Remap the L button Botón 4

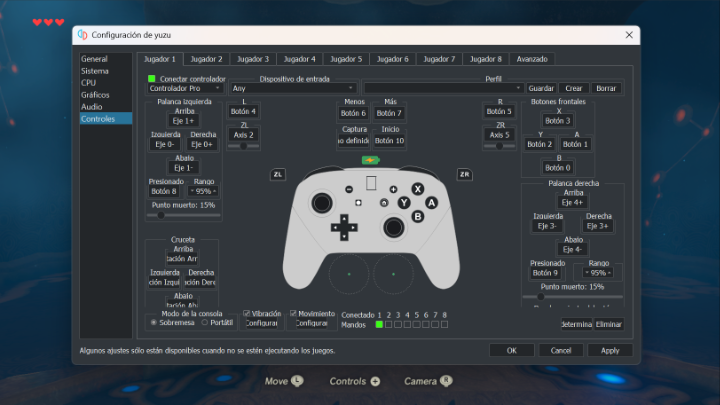point(243,112)
